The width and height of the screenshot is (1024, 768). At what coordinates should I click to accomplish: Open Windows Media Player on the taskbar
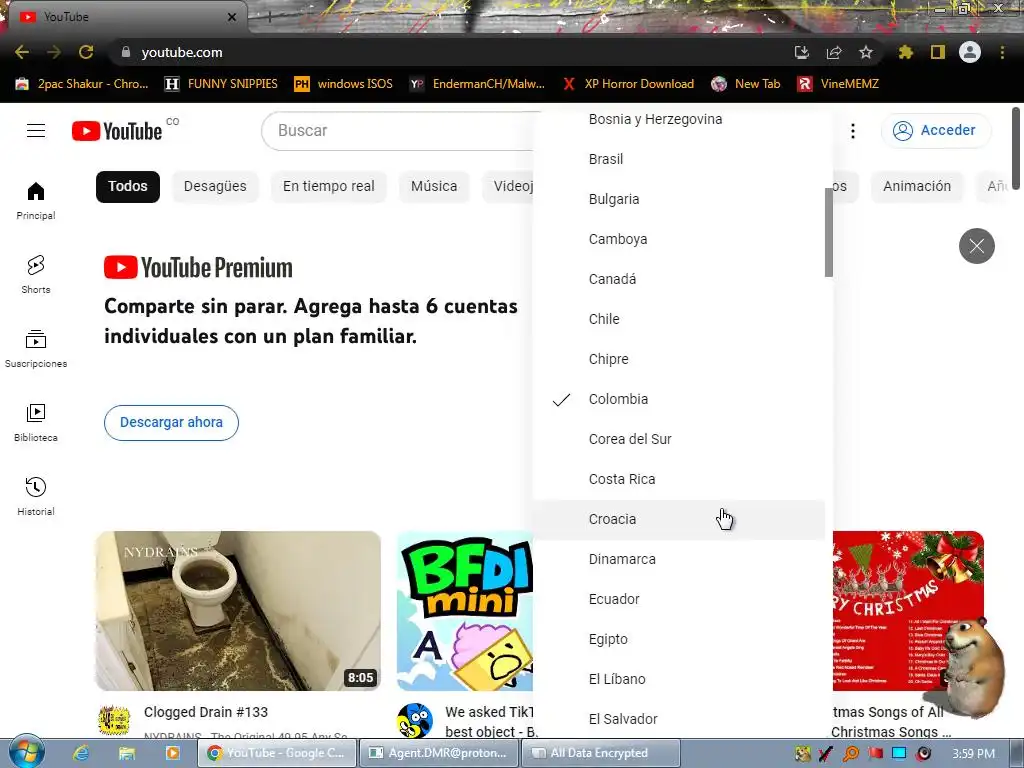point(172,753)
